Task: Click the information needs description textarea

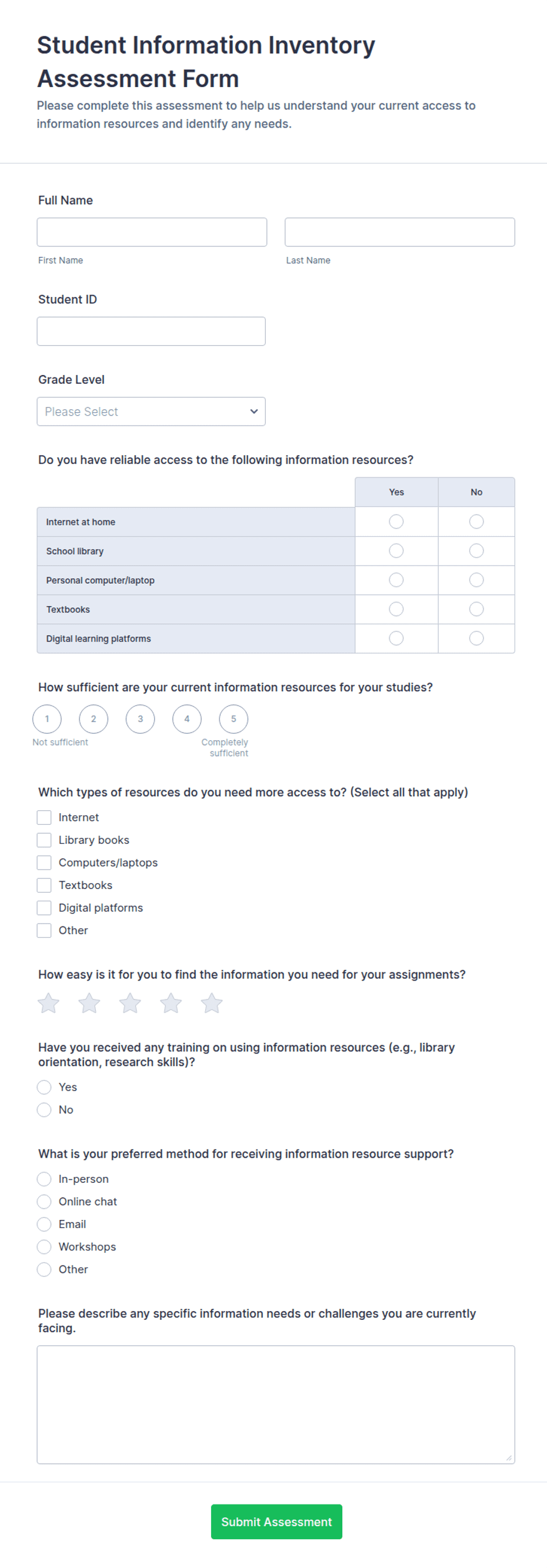Action: coord(276,1404)
